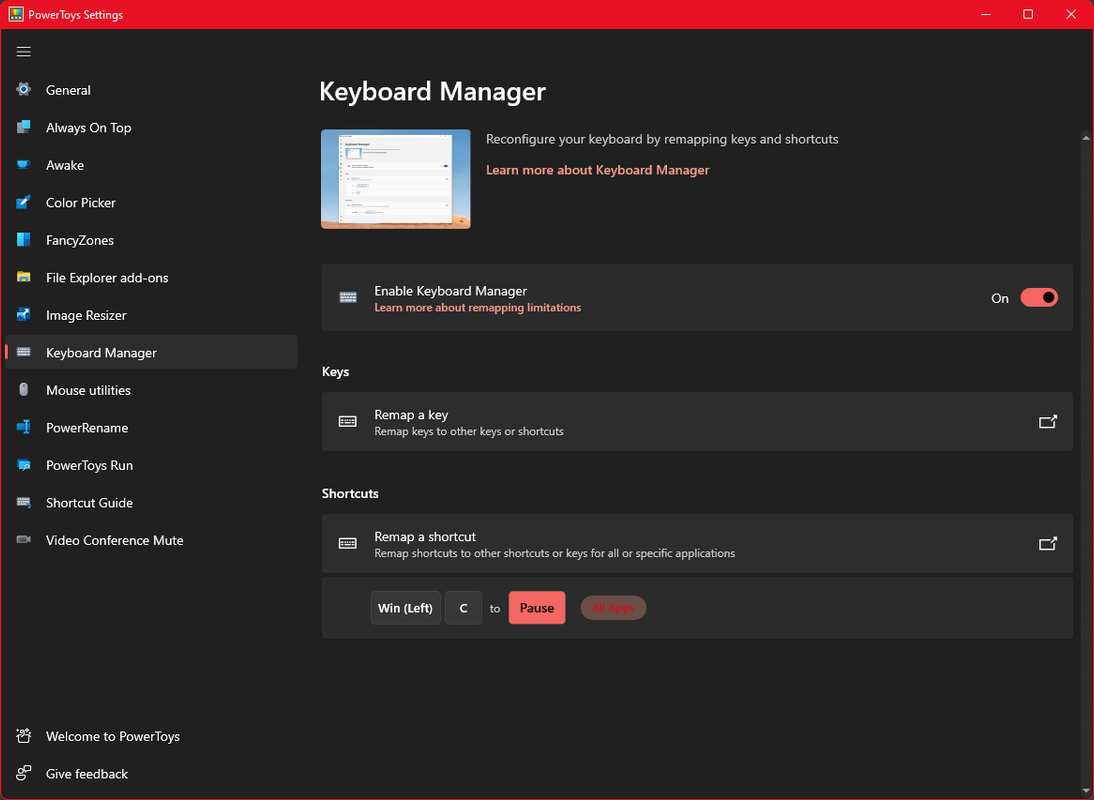1094x800 pixels.
Task: Open File Explorer add-ons page
Action: point(151,278)
